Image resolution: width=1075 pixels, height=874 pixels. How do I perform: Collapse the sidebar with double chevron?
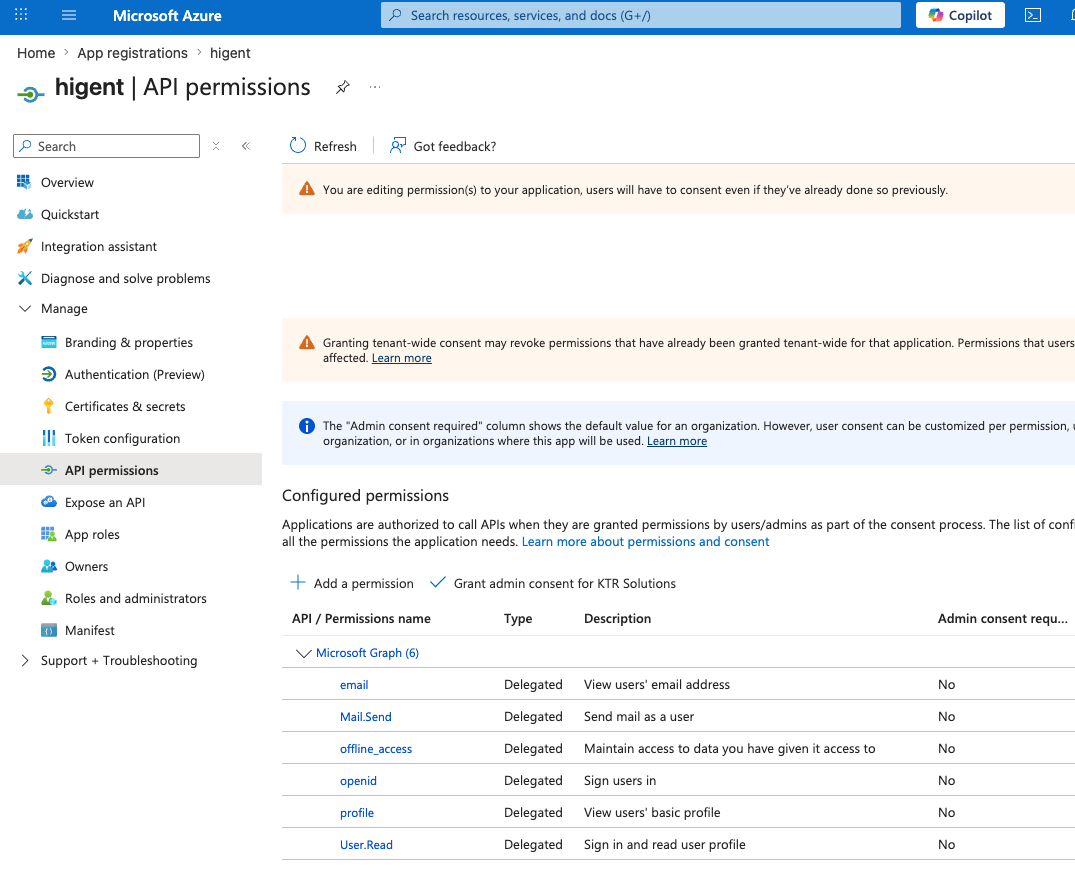click(x=246, y=146)
